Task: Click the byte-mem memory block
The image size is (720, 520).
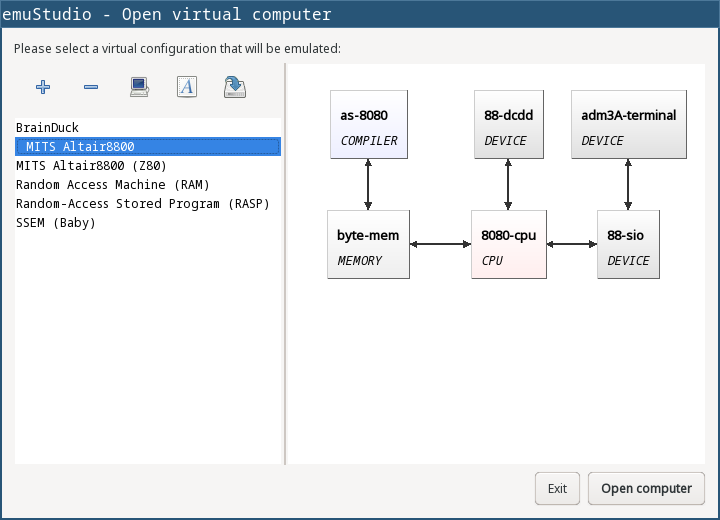Action: (368, 244)
